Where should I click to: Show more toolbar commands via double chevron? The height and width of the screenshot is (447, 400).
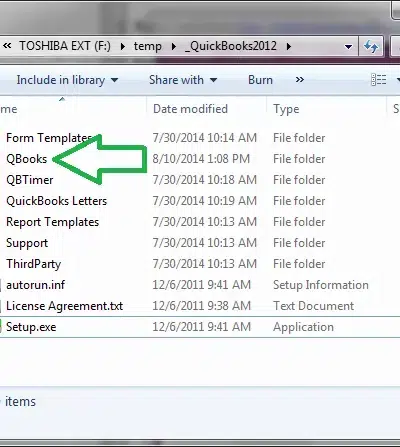tap(300, 80)
